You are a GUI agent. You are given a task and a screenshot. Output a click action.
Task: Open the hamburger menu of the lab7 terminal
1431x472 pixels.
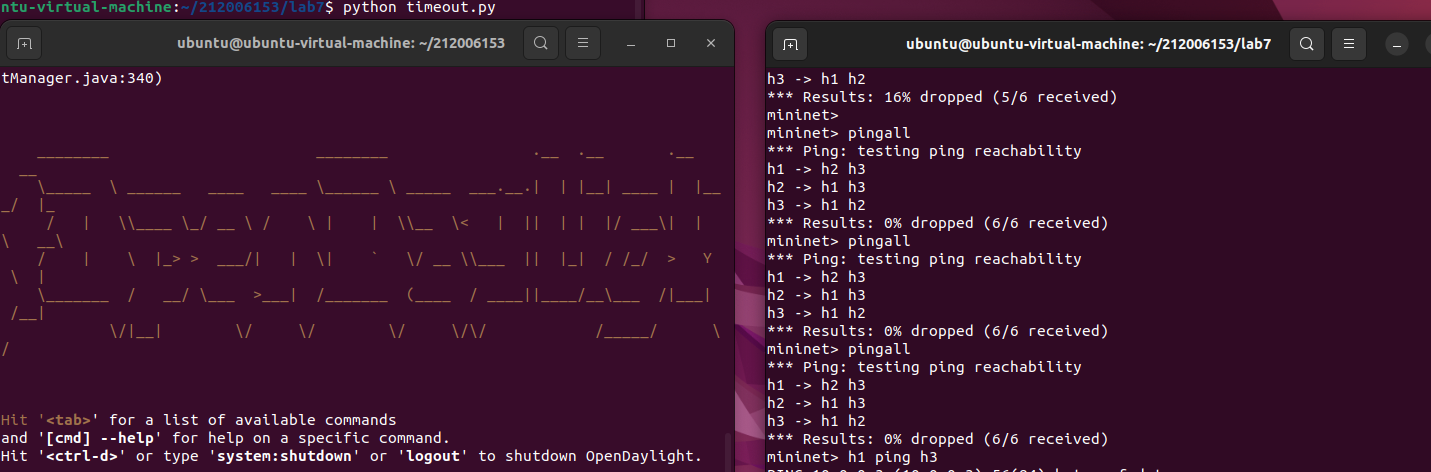1349,45
